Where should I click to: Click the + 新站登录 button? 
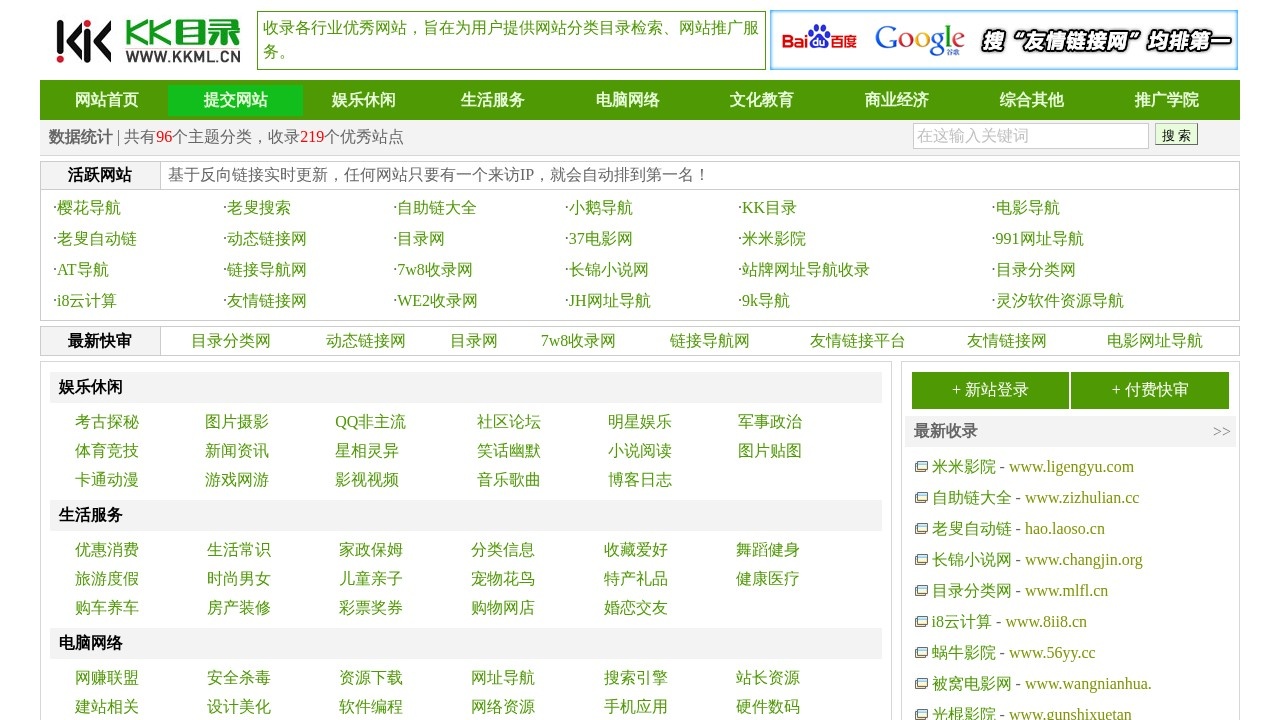click(990, 390)
